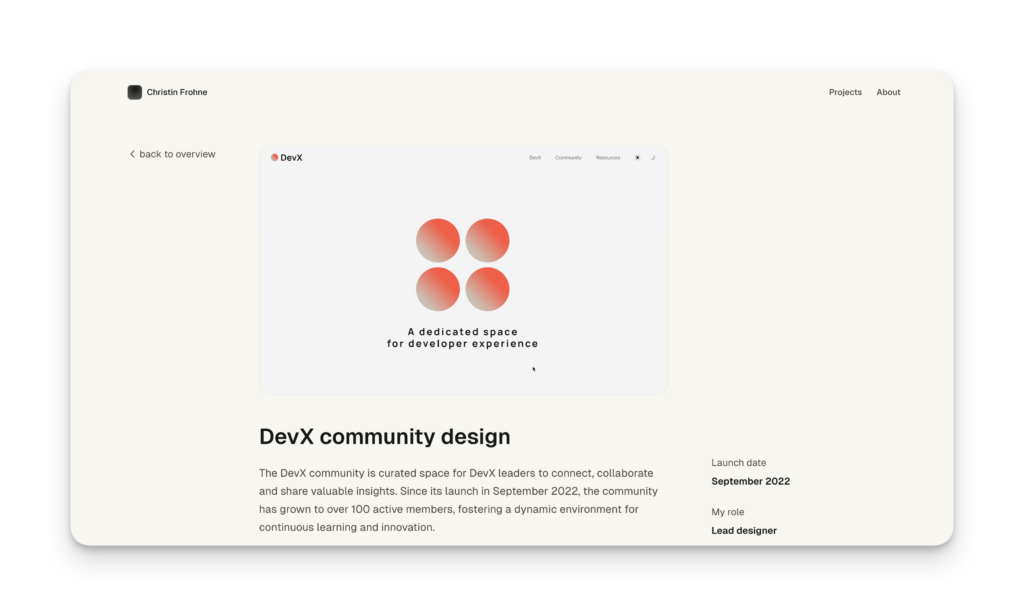Screen dimensions: 1024x616
Task: Switch to light mode with sun icon
Action: pos(637,158)
